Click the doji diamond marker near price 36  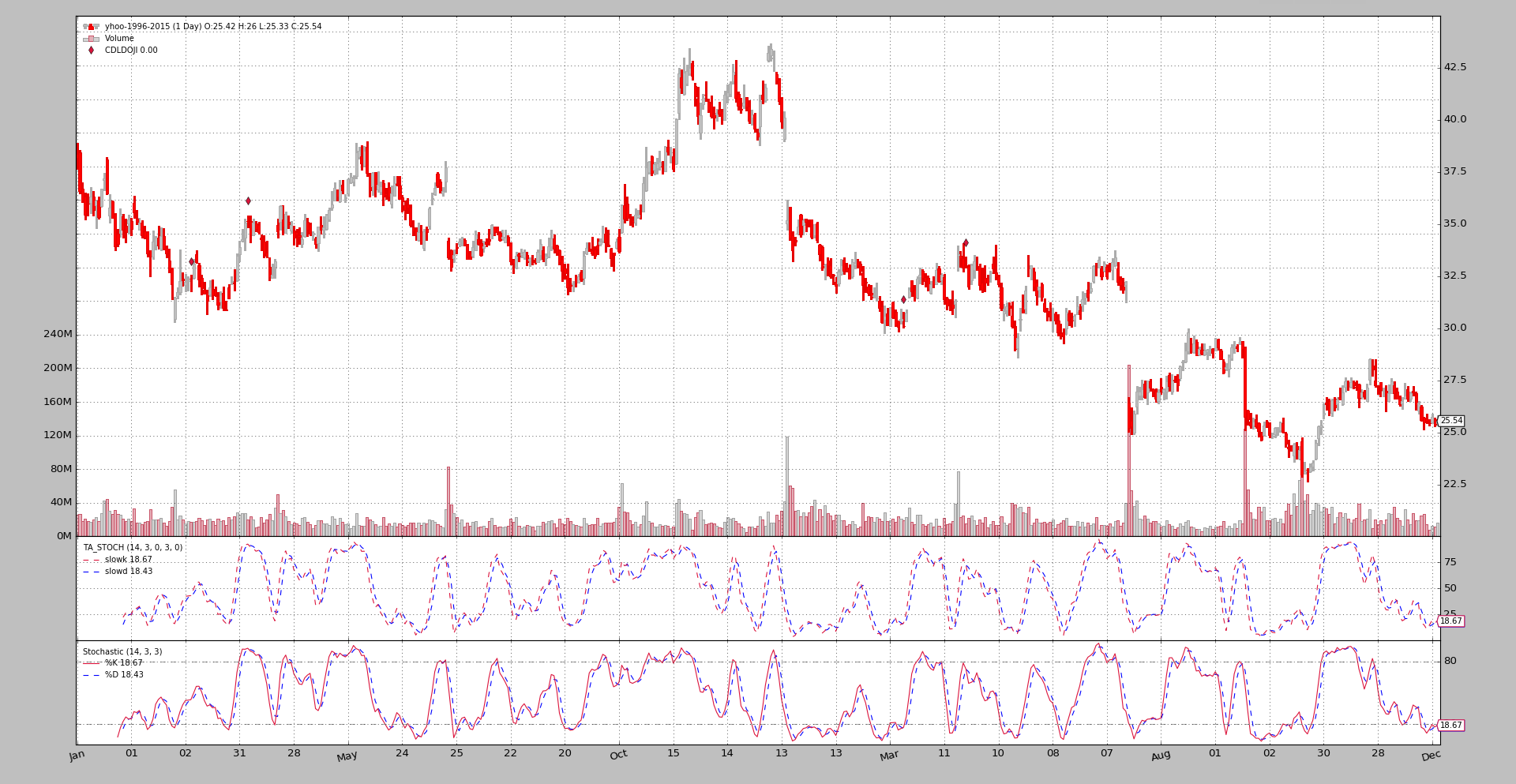pyautogui.click(x=248, y=201)
